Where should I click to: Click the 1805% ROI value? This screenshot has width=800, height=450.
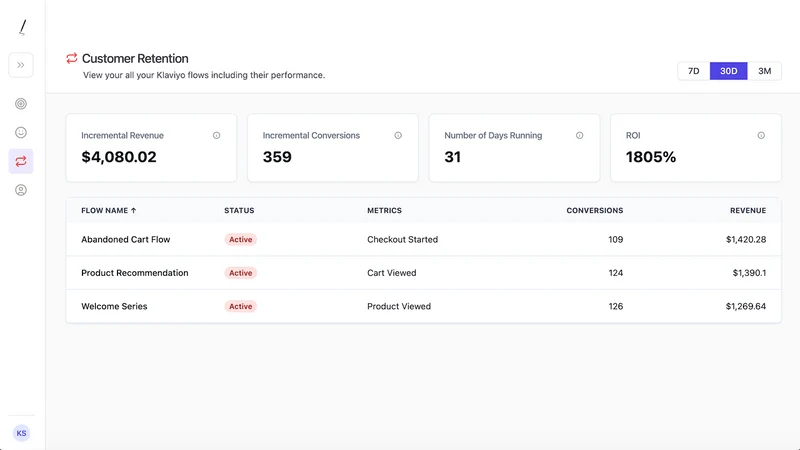pyautogui.click(x=651, y=157)
